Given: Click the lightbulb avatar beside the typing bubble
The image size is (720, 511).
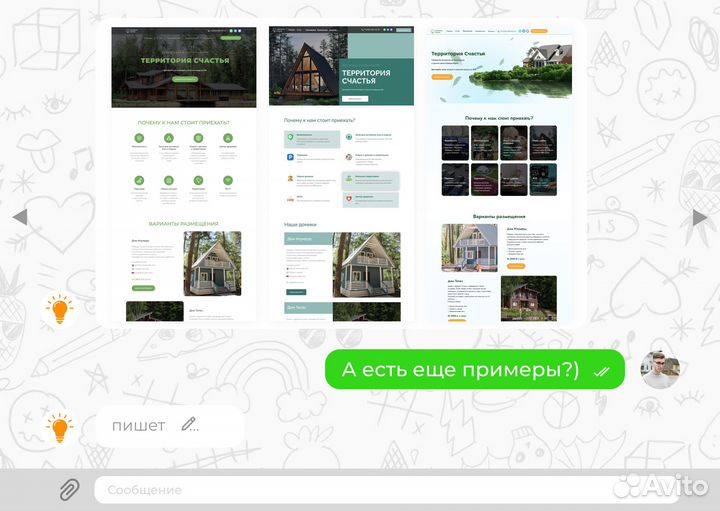Looking at the screenshot, I should [60, 428].
